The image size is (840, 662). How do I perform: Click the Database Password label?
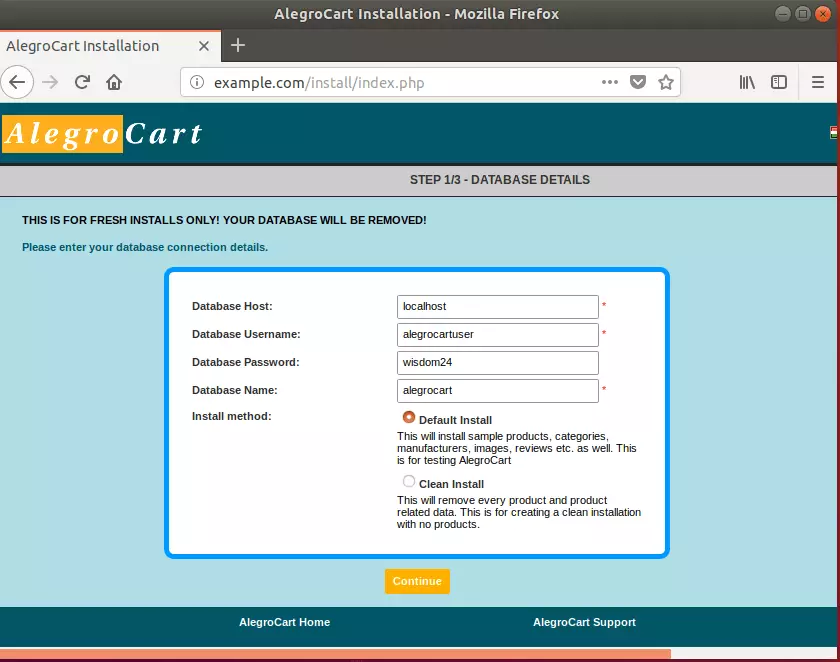[x=245, y=363]
